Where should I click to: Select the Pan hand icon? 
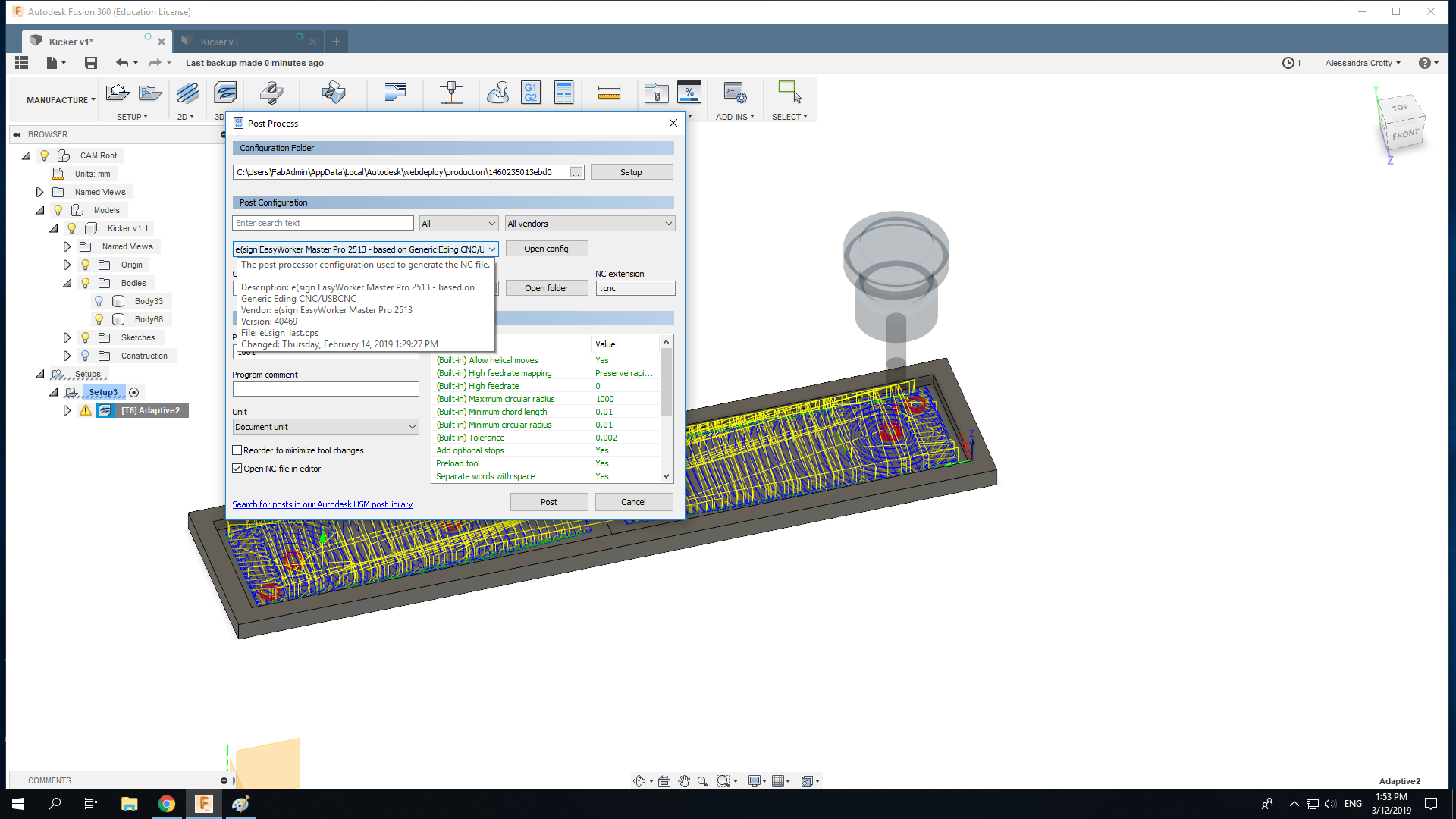point(684,781)
